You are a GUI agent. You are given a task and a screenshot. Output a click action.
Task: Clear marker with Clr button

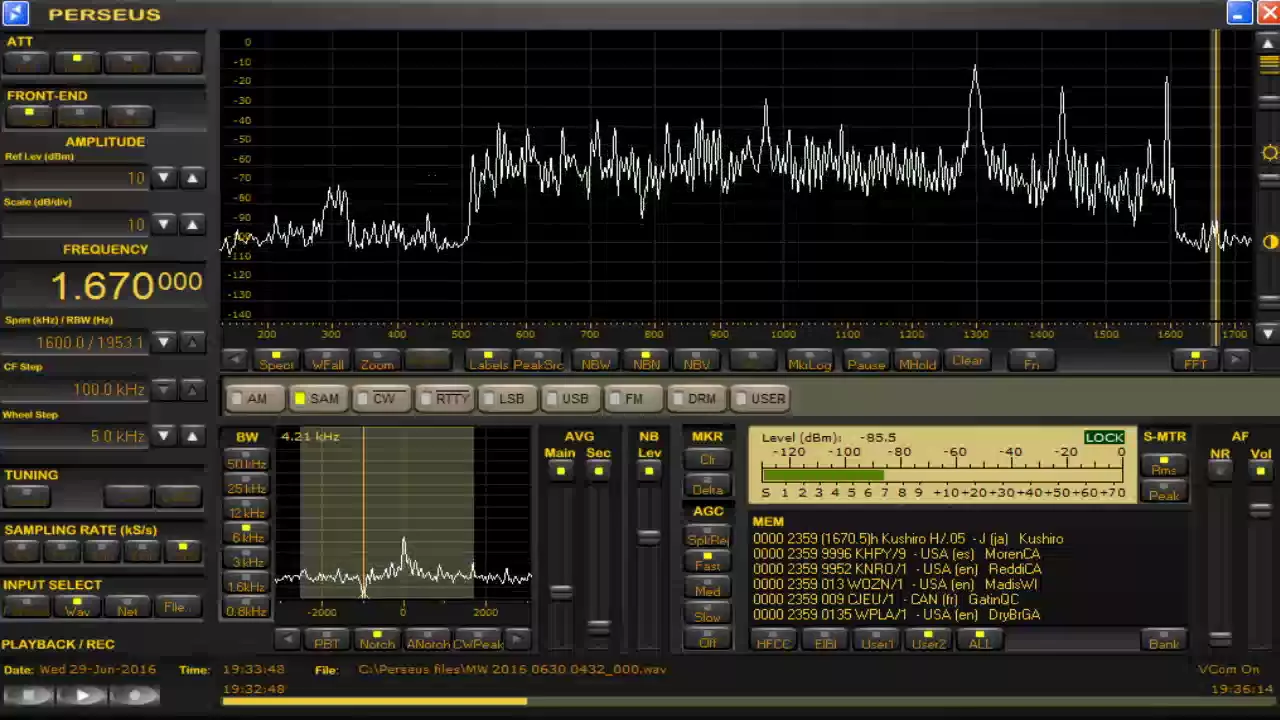point(707,460)
